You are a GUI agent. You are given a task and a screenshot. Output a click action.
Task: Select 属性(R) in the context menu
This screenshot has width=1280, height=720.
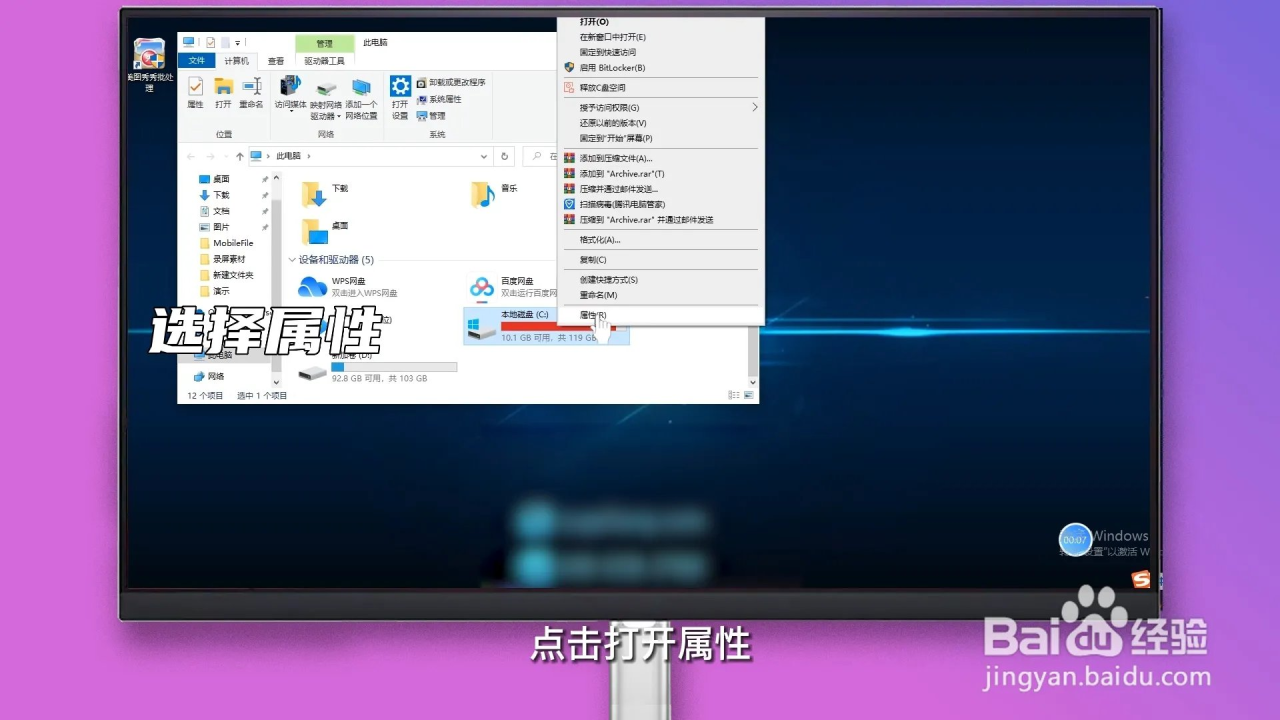593,315
